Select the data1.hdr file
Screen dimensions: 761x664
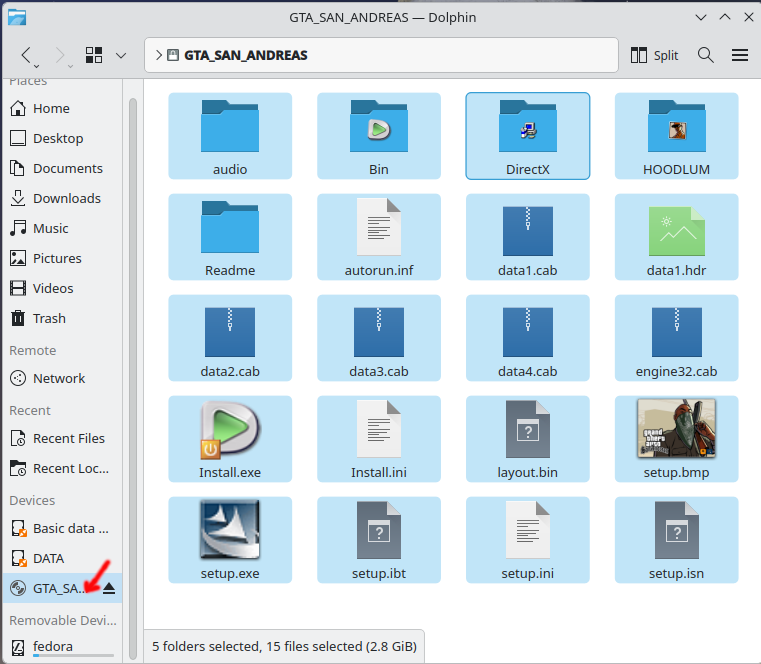677,237
